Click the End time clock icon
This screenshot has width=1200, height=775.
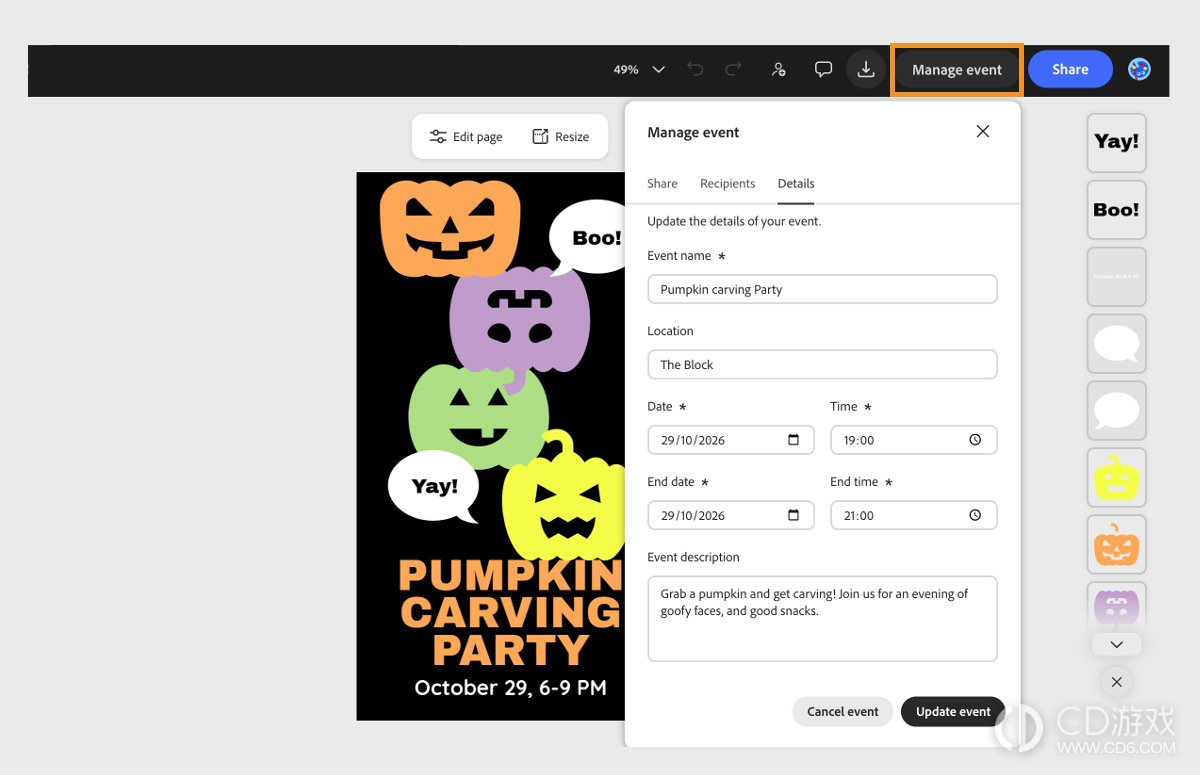(x=975, y=515)
